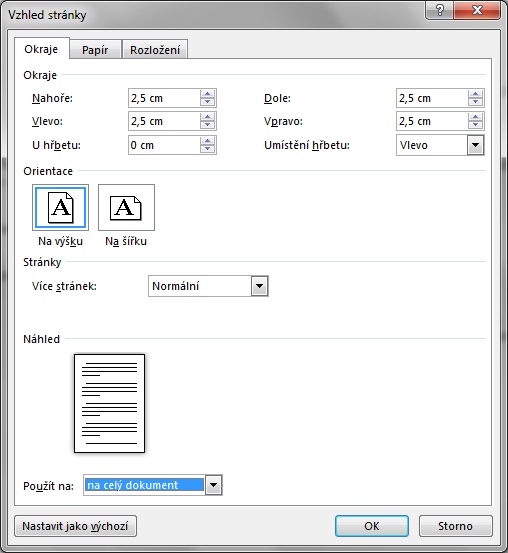Increase Vlevo margin with up arrow
508x553 pixels.
(x=207, y=117)
